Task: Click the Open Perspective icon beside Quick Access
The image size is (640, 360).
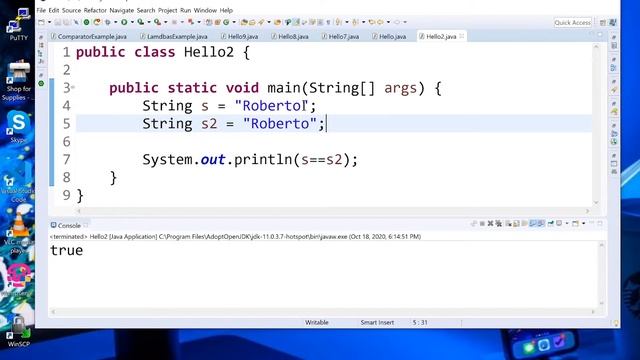Action: click(x=603, y=23)
